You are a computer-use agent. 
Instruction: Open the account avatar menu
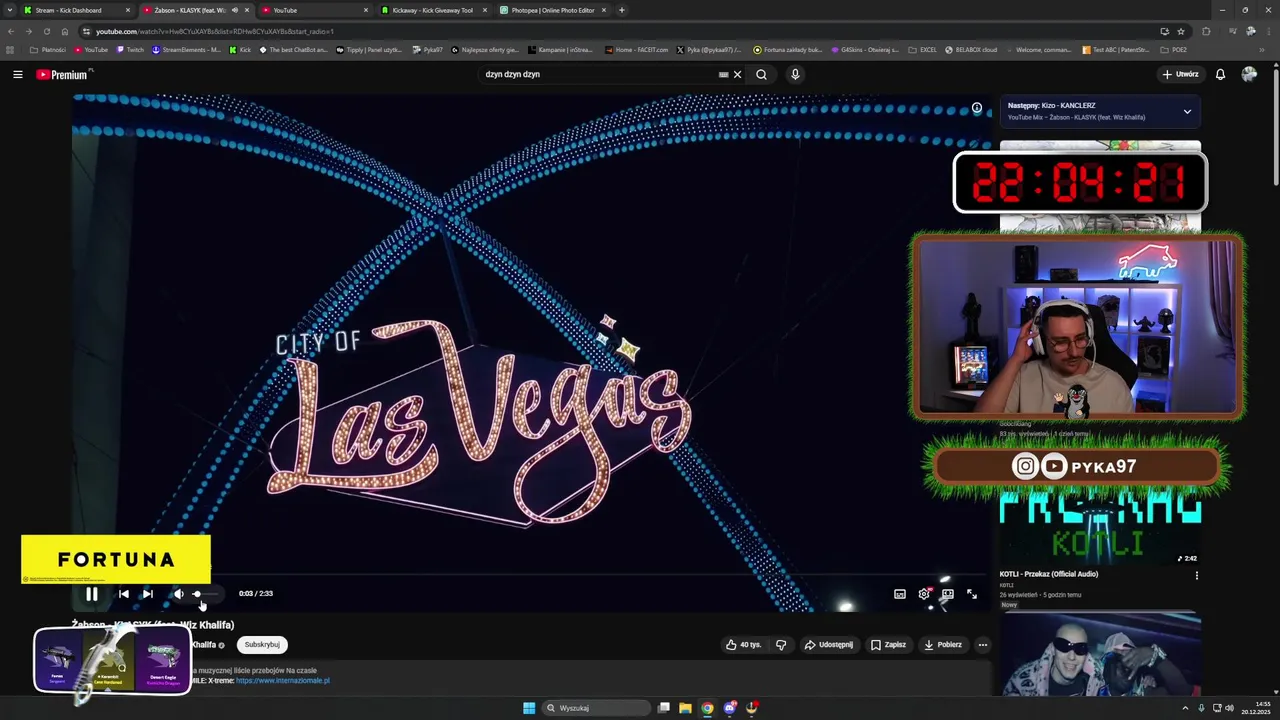(1249, 74)
